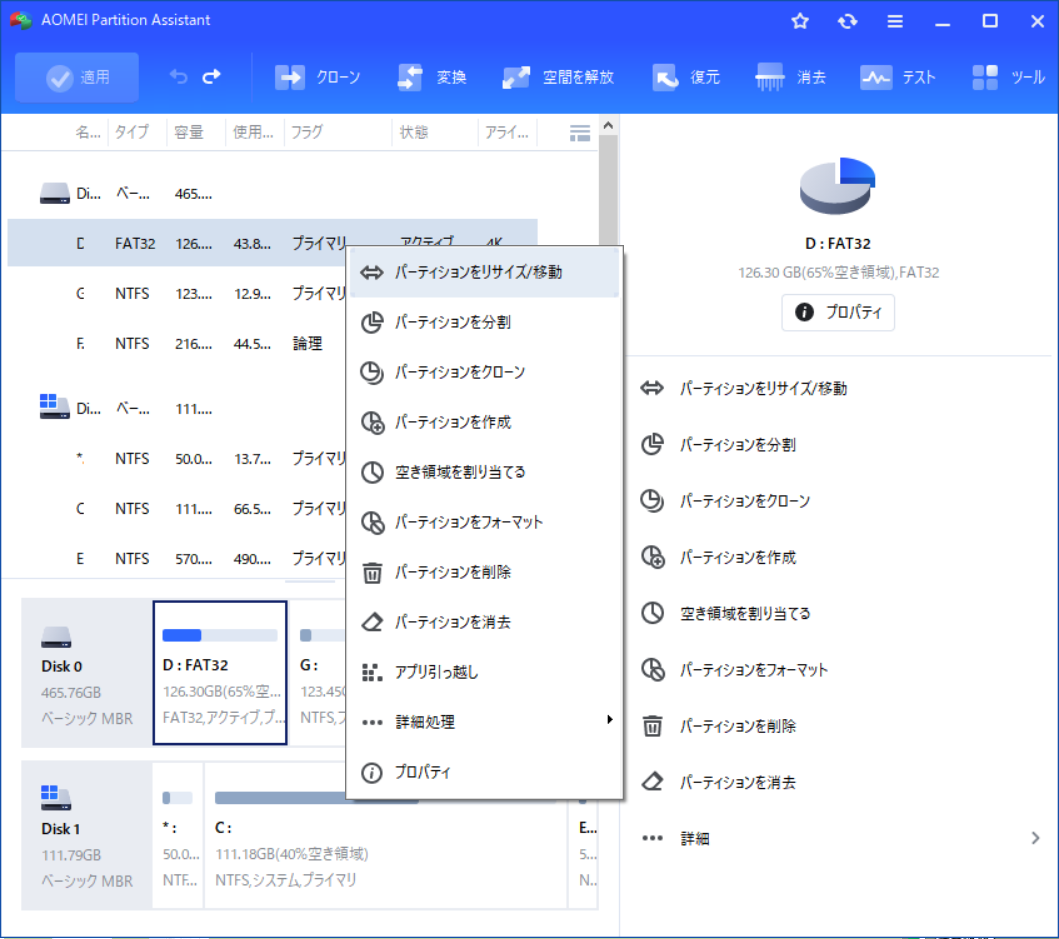Click scroll up arrow of partition list

click(x=608, y=126)
